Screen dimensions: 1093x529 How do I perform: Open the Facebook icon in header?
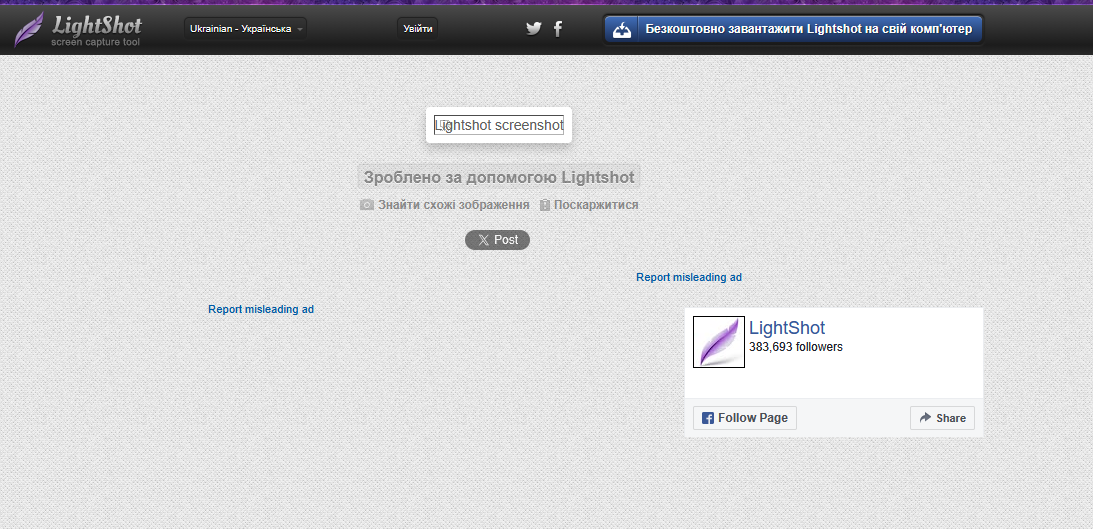pos(558,29)
